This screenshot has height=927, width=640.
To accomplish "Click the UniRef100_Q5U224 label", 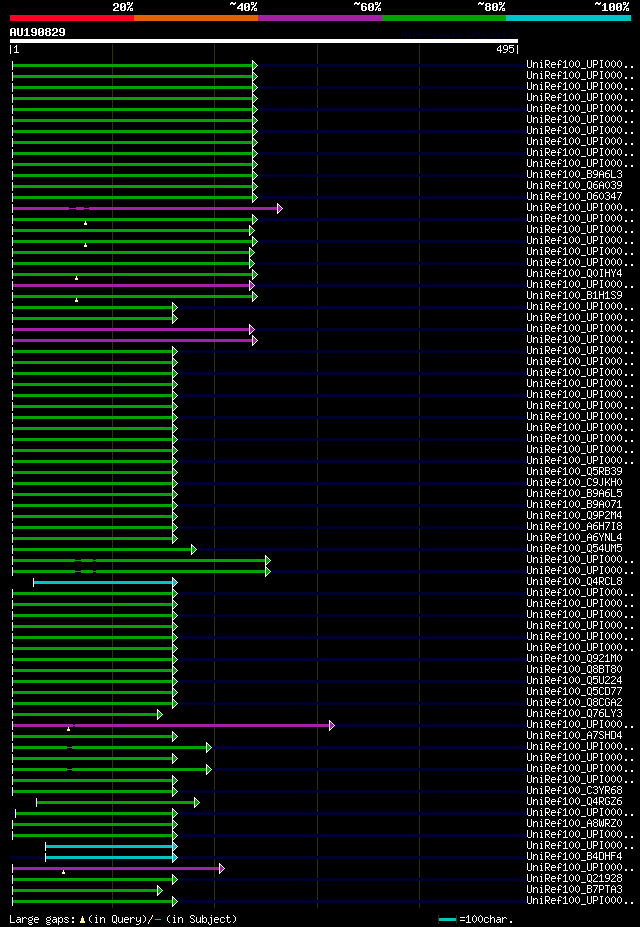I will [x=574, y=681].
